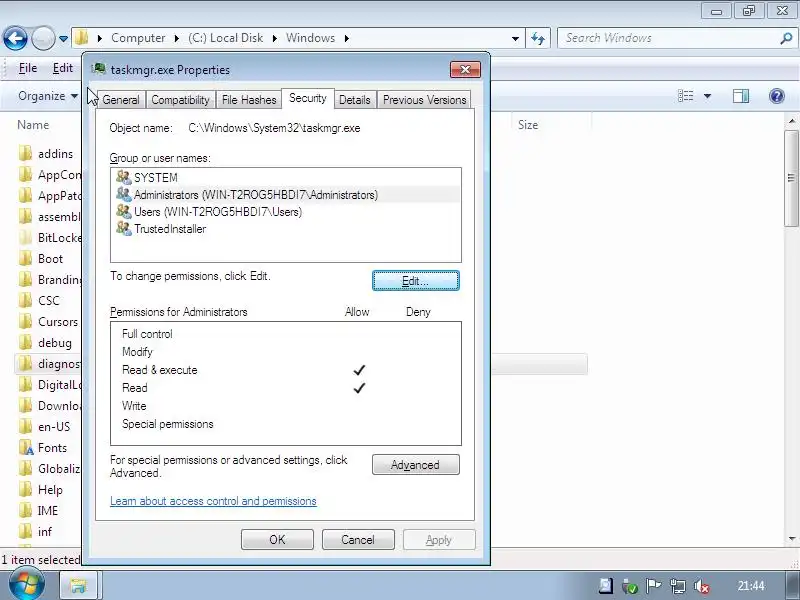Switch to the General tab
Screen dimensions: 800x600
pos(121,100)
